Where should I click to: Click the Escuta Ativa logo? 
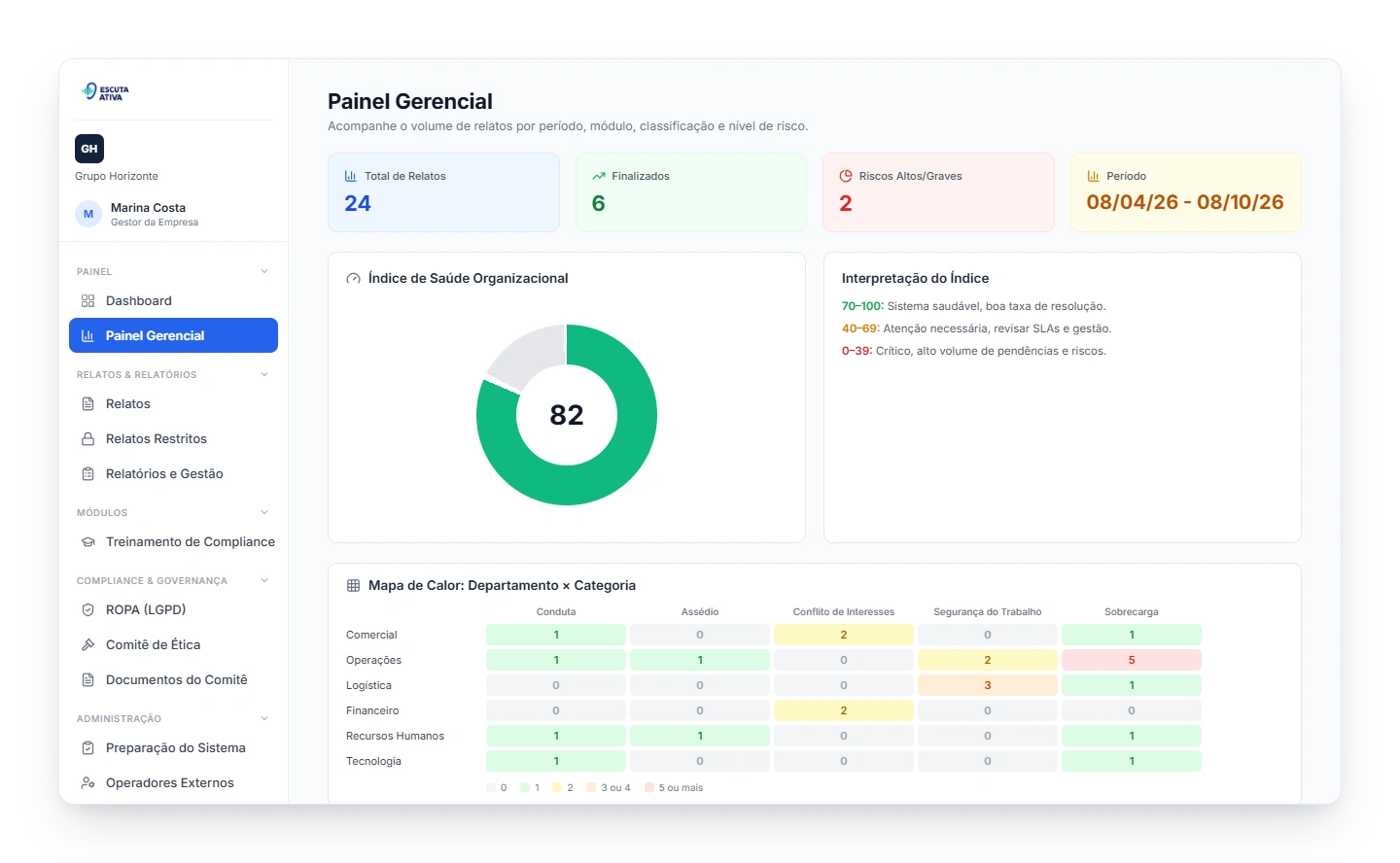click(x=106, y=92)
